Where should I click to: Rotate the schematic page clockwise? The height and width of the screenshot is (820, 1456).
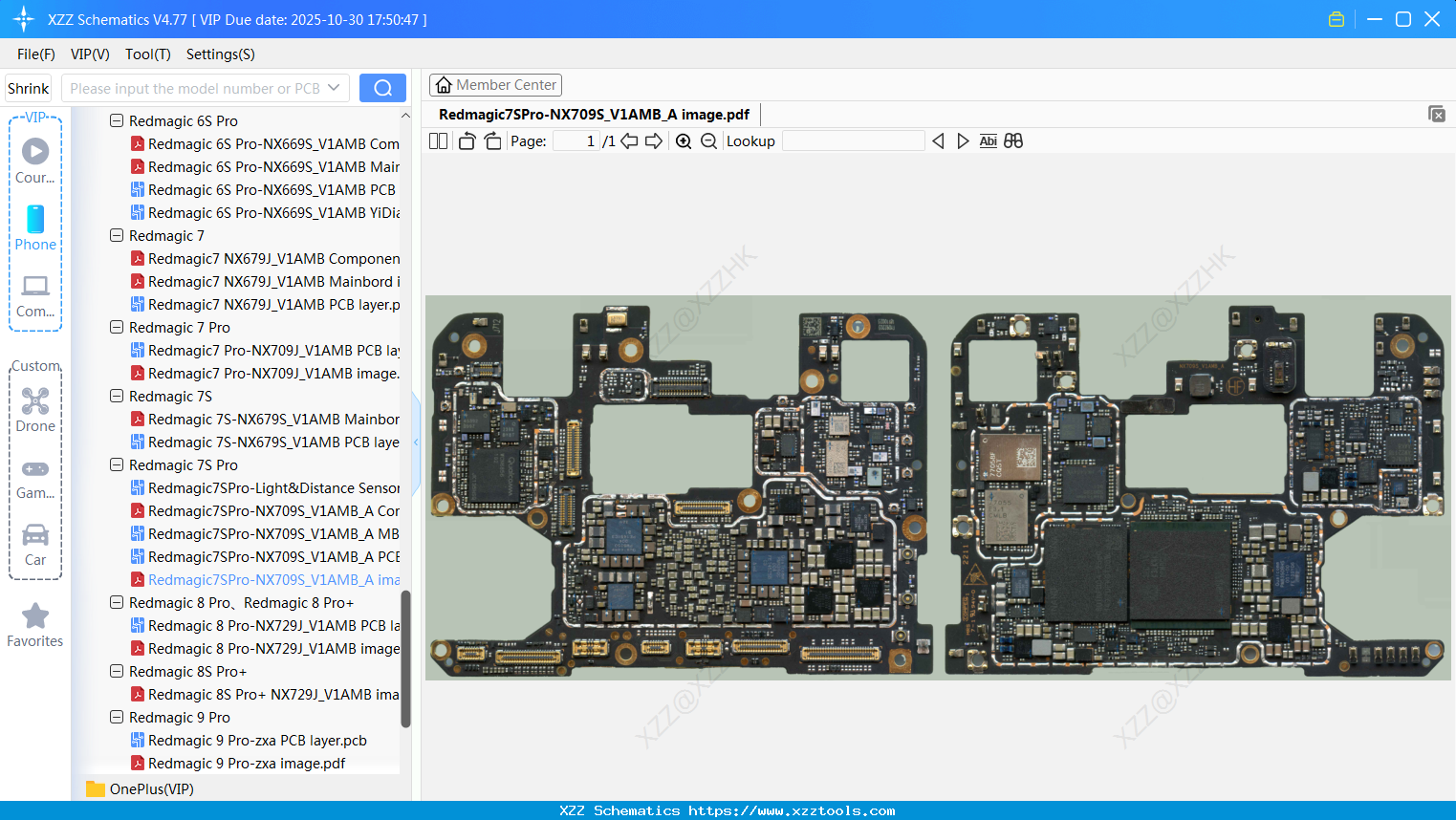click(x=490, y=140)
